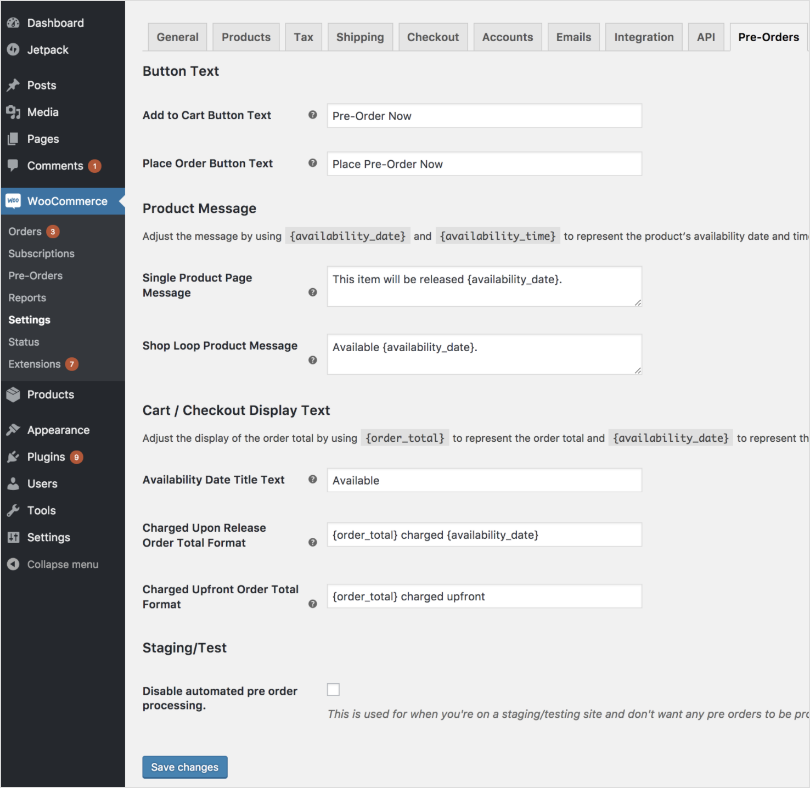This screenshot has height=788, width=810.
Task: Open the Pre-Orders submenu link
Action: tap(36, 276)
